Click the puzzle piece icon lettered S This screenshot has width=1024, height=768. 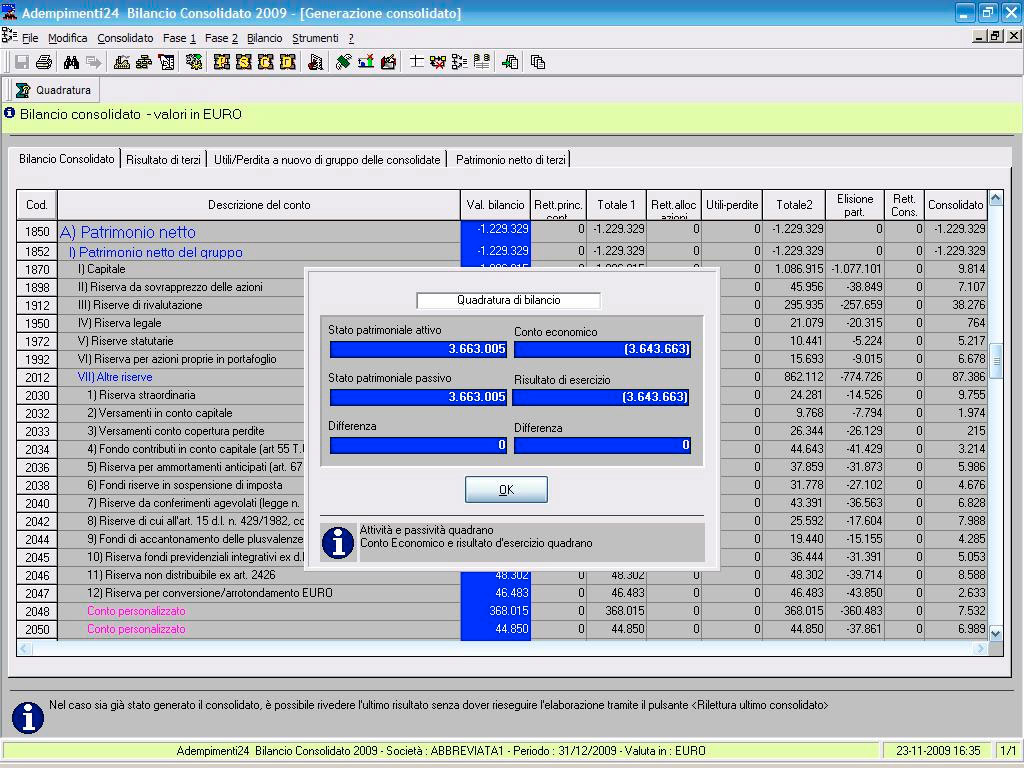244,62
